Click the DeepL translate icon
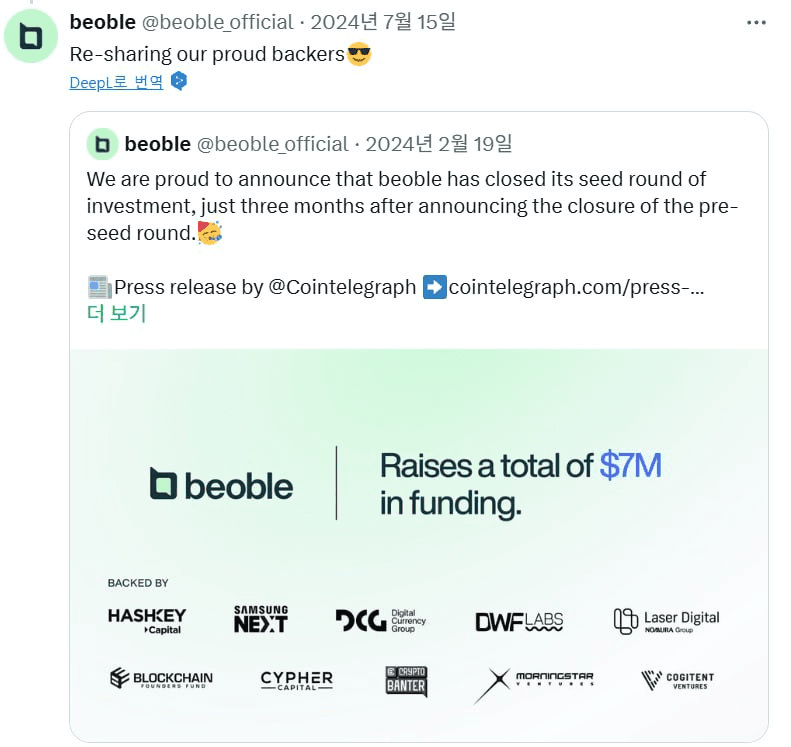The image size is (791, 747). (179, 81)
